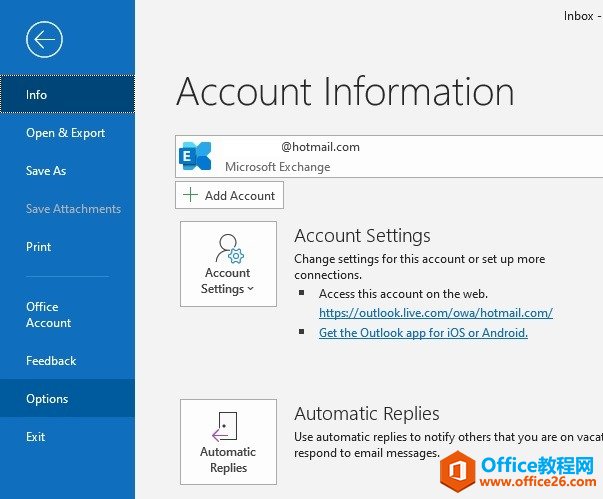The image size is (603, 499).
Task: Choose Save As in the sidebar
Action: (67, 171)
